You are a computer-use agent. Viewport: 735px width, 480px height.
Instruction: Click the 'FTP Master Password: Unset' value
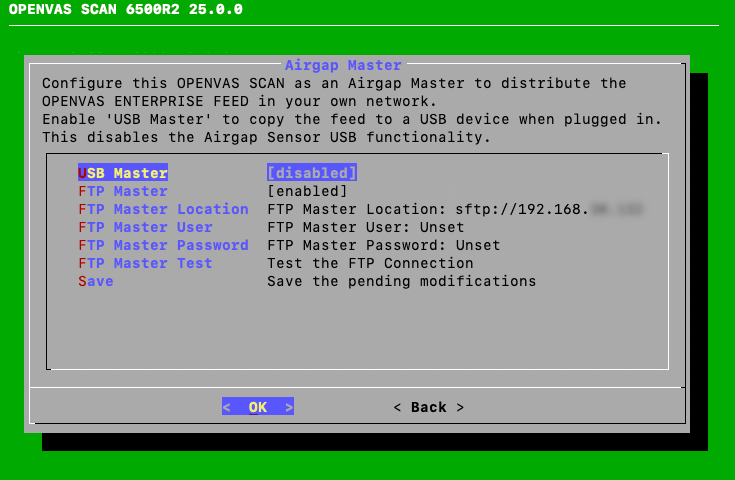[383, 245]
